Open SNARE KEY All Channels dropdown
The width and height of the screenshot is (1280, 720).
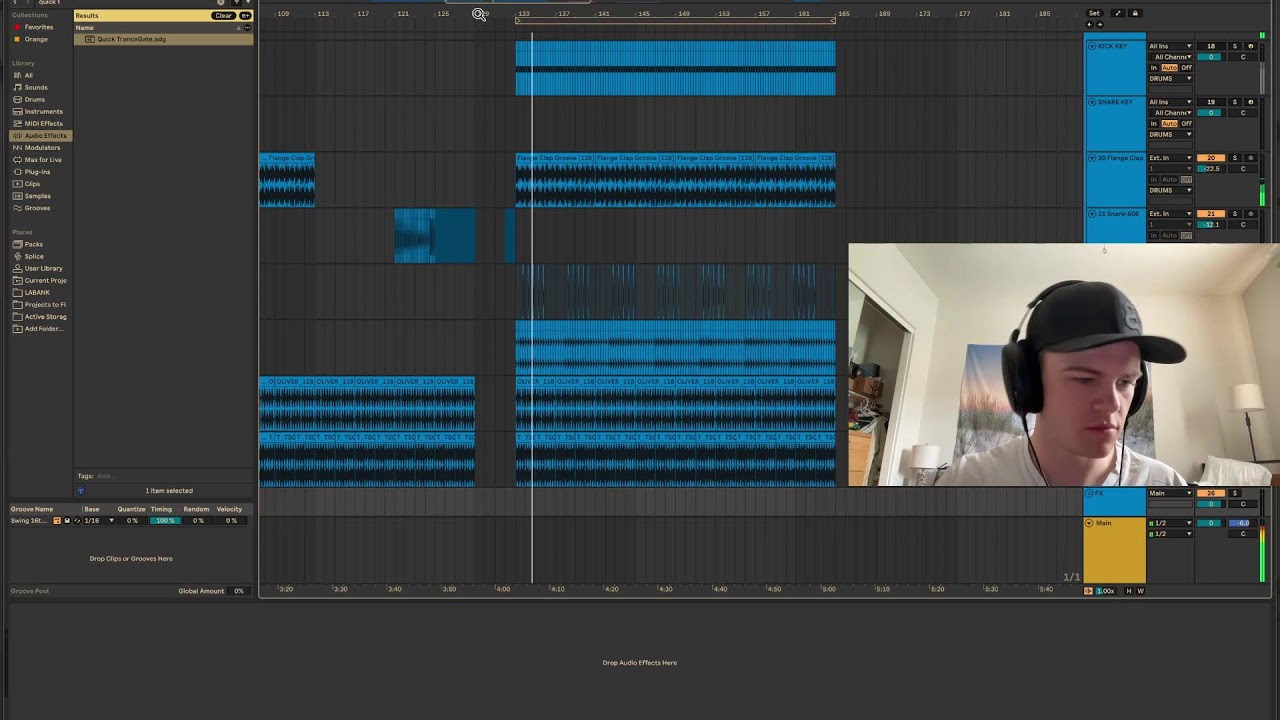1170,113
